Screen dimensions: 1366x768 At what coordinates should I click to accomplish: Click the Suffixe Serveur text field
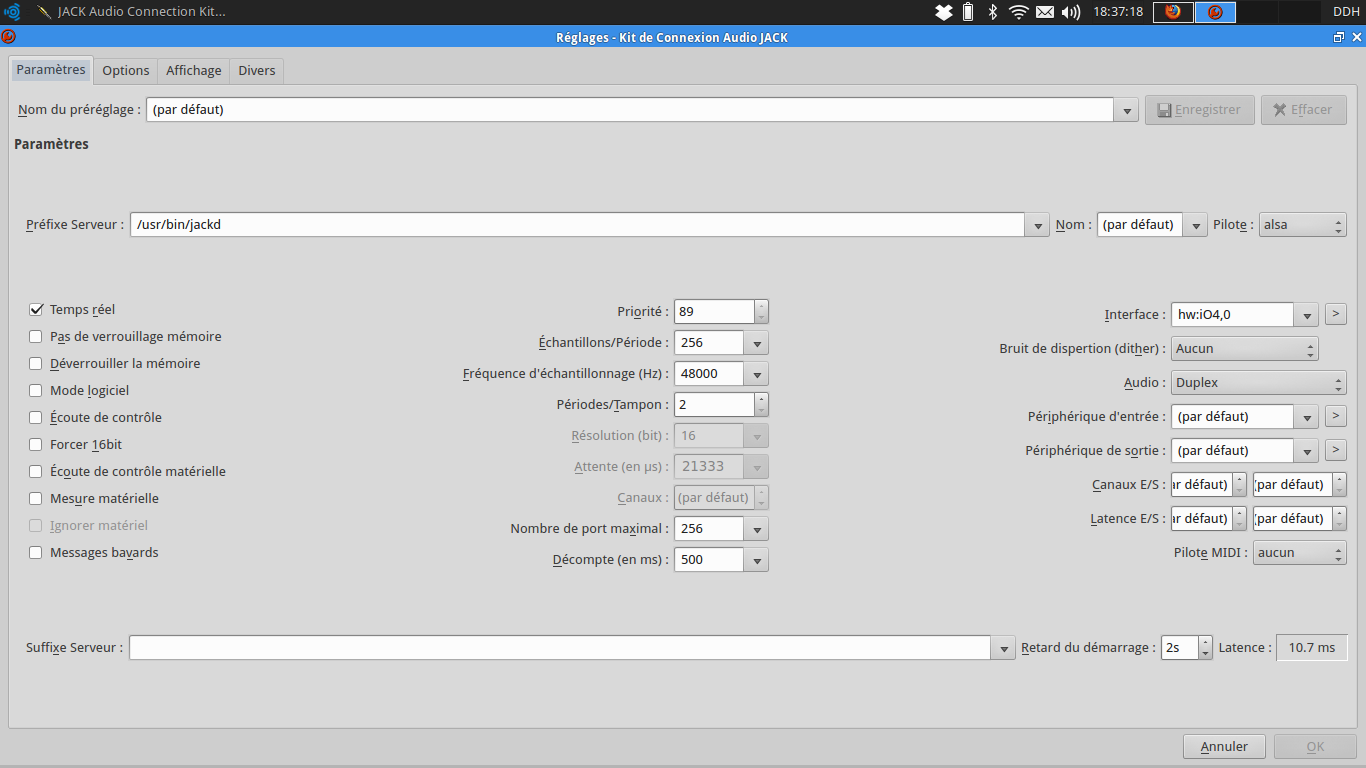[560, 648]
